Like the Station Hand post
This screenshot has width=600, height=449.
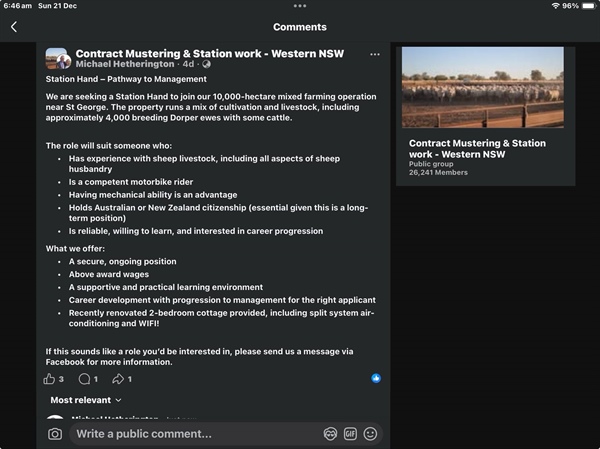[x=49, y=379]
